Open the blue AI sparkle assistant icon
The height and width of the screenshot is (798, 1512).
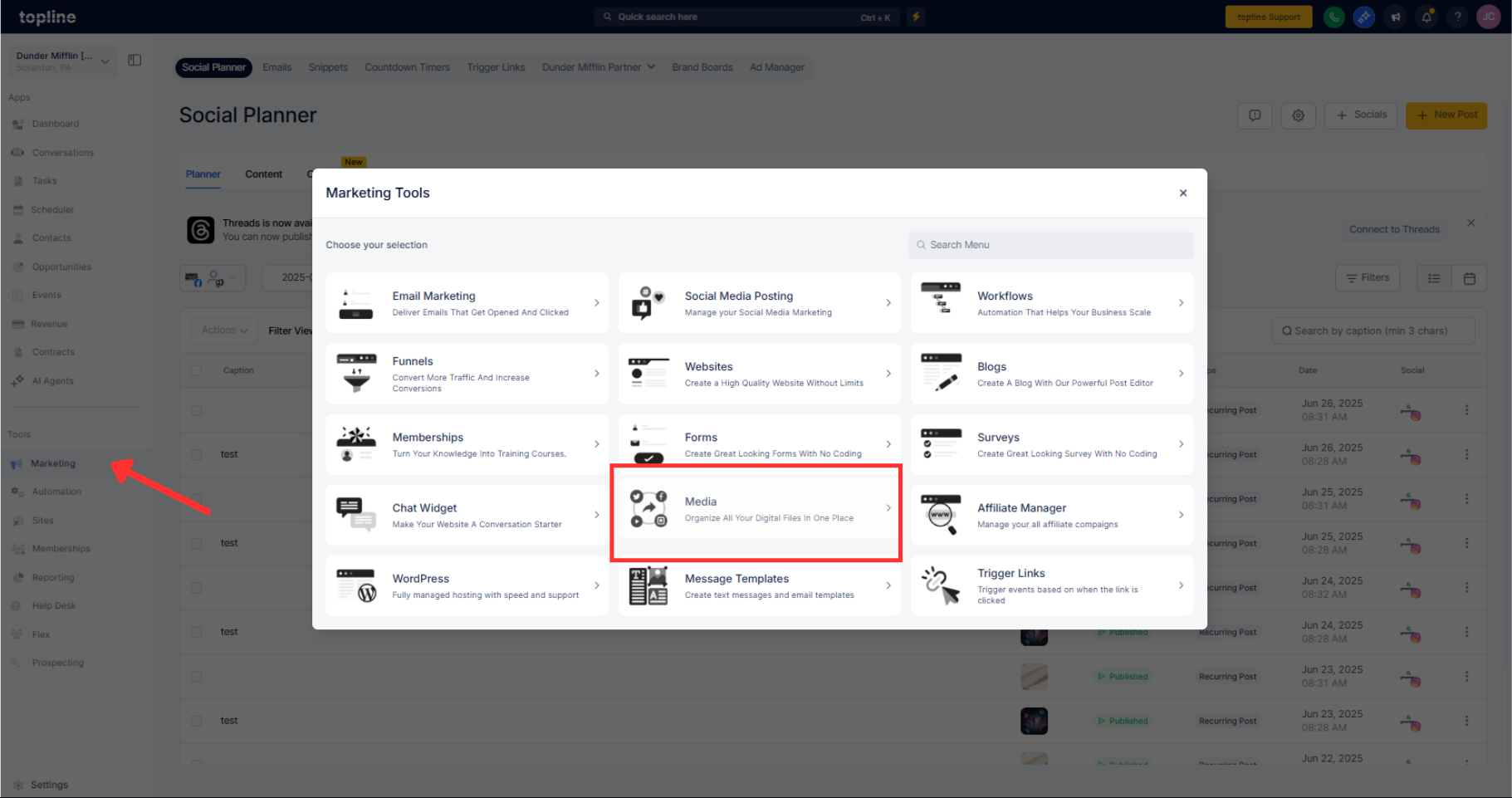coord(1364,17)
